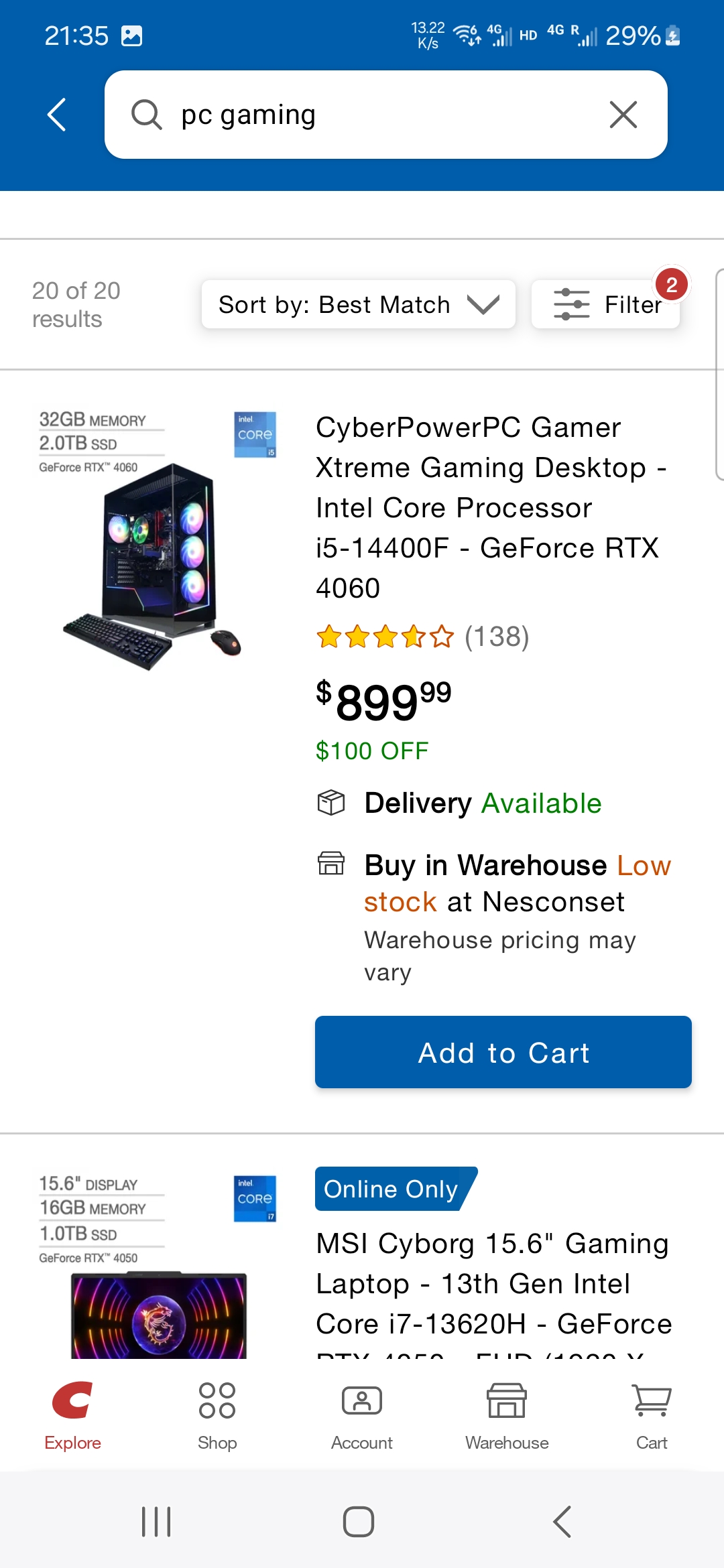Add the CyberPowerPC desktop to cart

point(503,1052)
